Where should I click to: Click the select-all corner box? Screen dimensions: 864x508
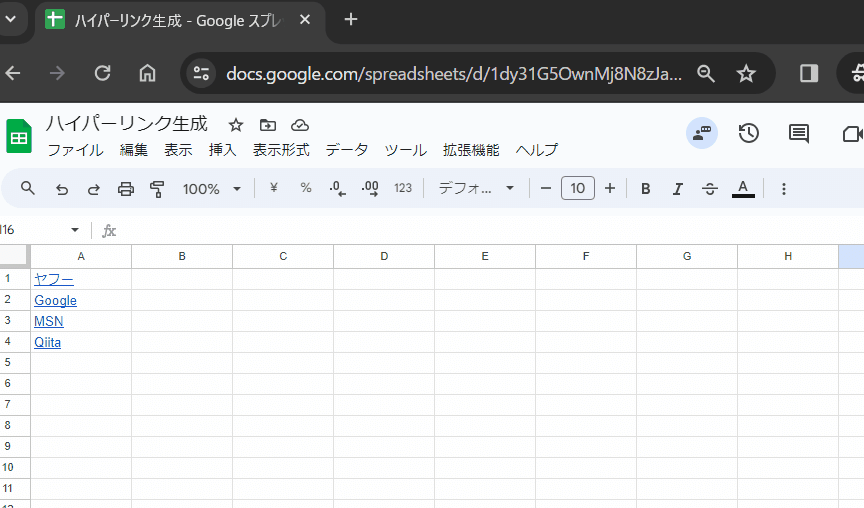click(x=13, y=256)
